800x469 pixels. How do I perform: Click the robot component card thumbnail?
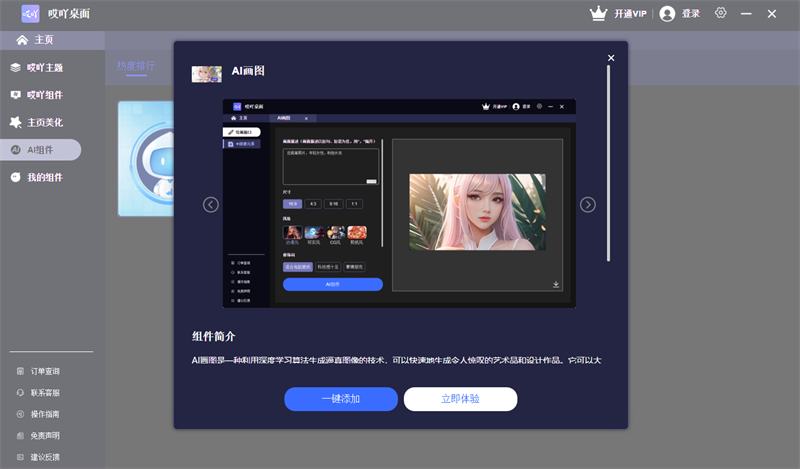click(146, 159)
